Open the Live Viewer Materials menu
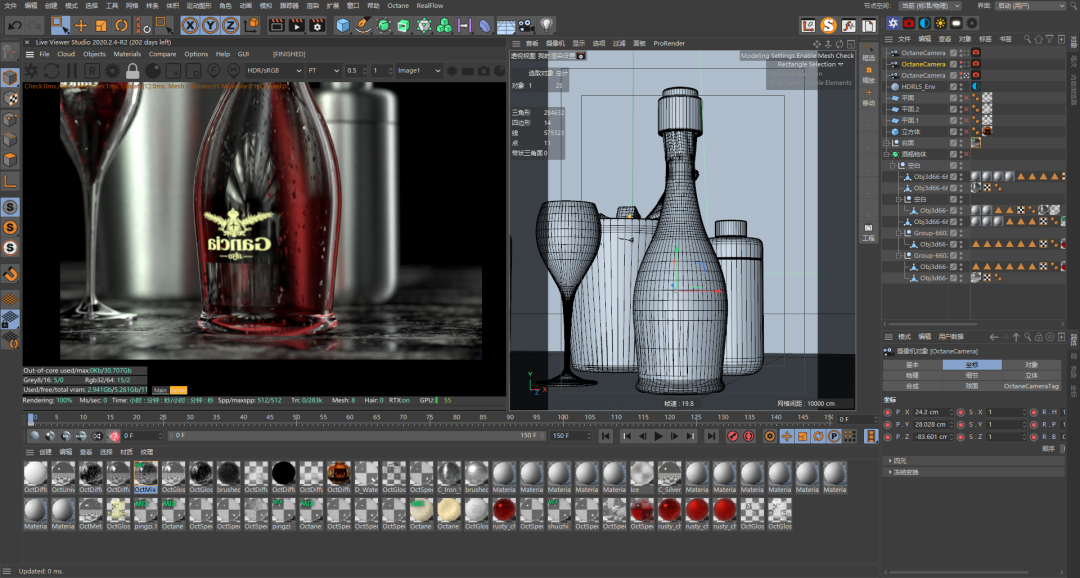Viewport: 1080px width, 578px height. 127,54
